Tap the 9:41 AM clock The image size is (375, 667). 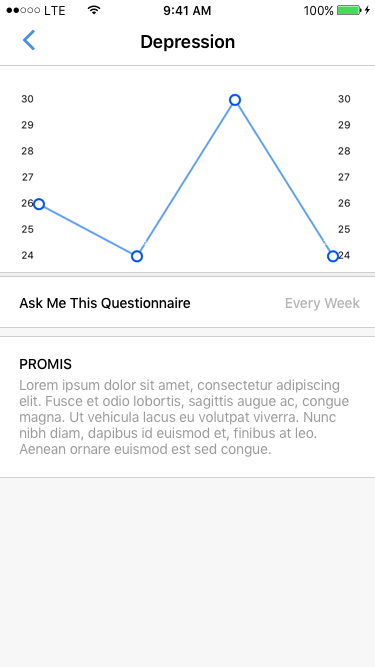point(187,11)
